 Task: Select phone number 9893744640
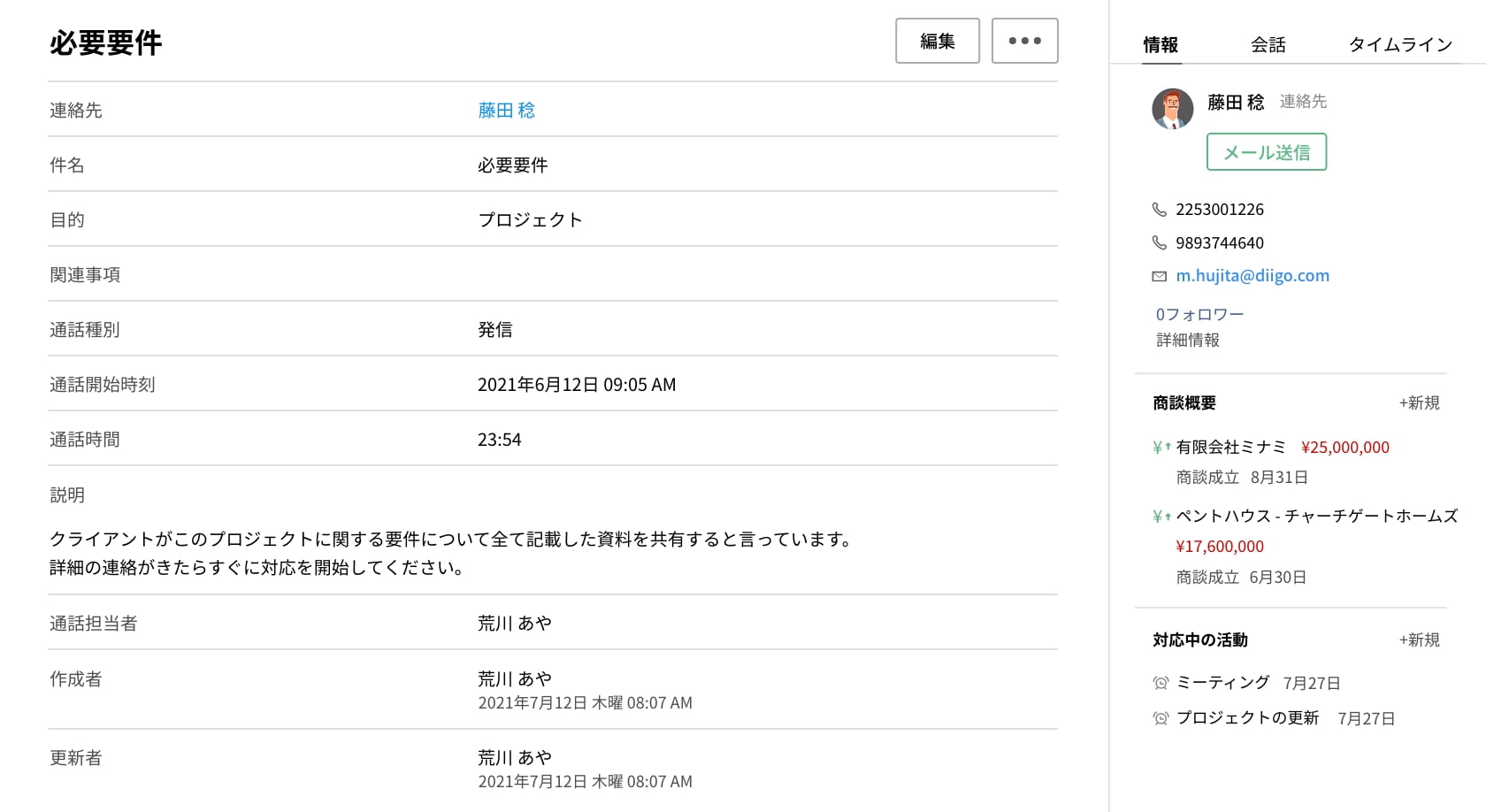1220,242
